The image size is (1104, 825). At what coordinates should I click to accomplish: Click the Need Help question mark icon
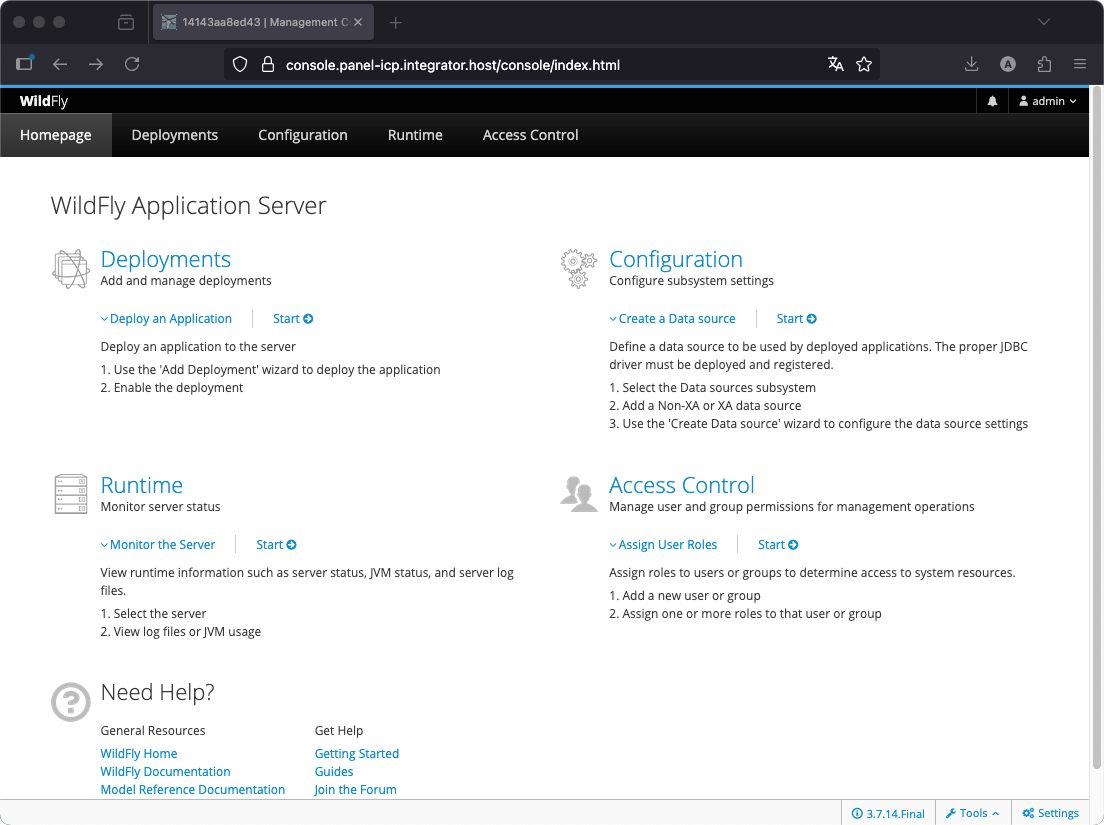71,702
